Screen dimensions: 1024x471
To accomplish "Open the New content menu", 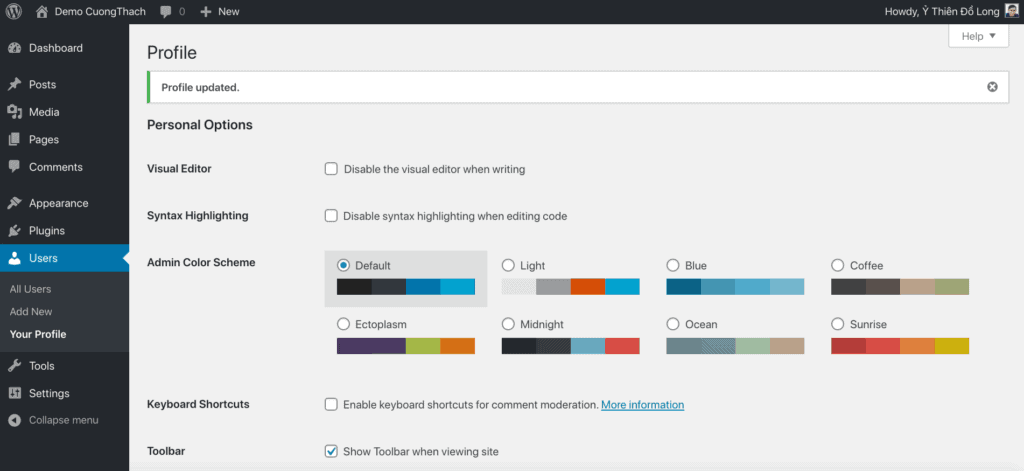I will coord(220,11).
